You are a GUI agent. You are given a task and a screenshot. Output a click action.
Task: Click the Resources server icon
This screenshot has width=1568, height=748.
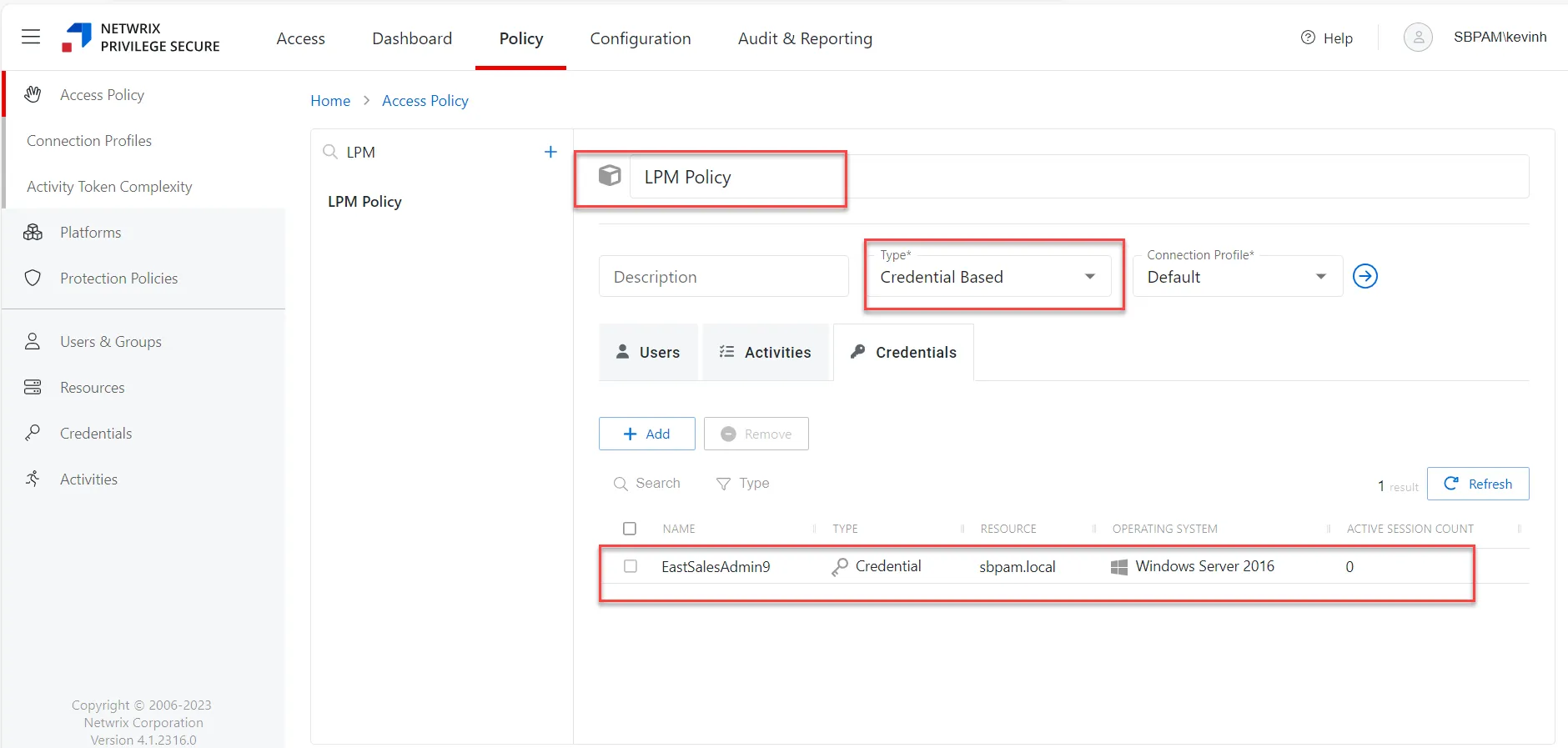point(33,387)
